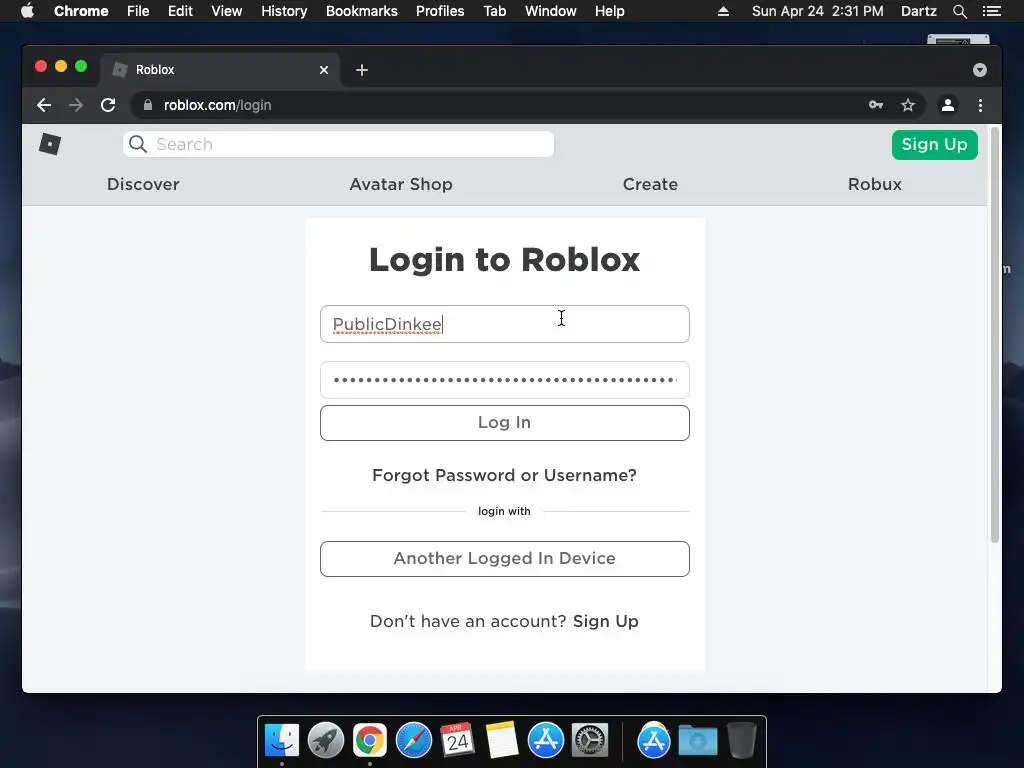
Task: Click the password field
Action: coord(505,380)
